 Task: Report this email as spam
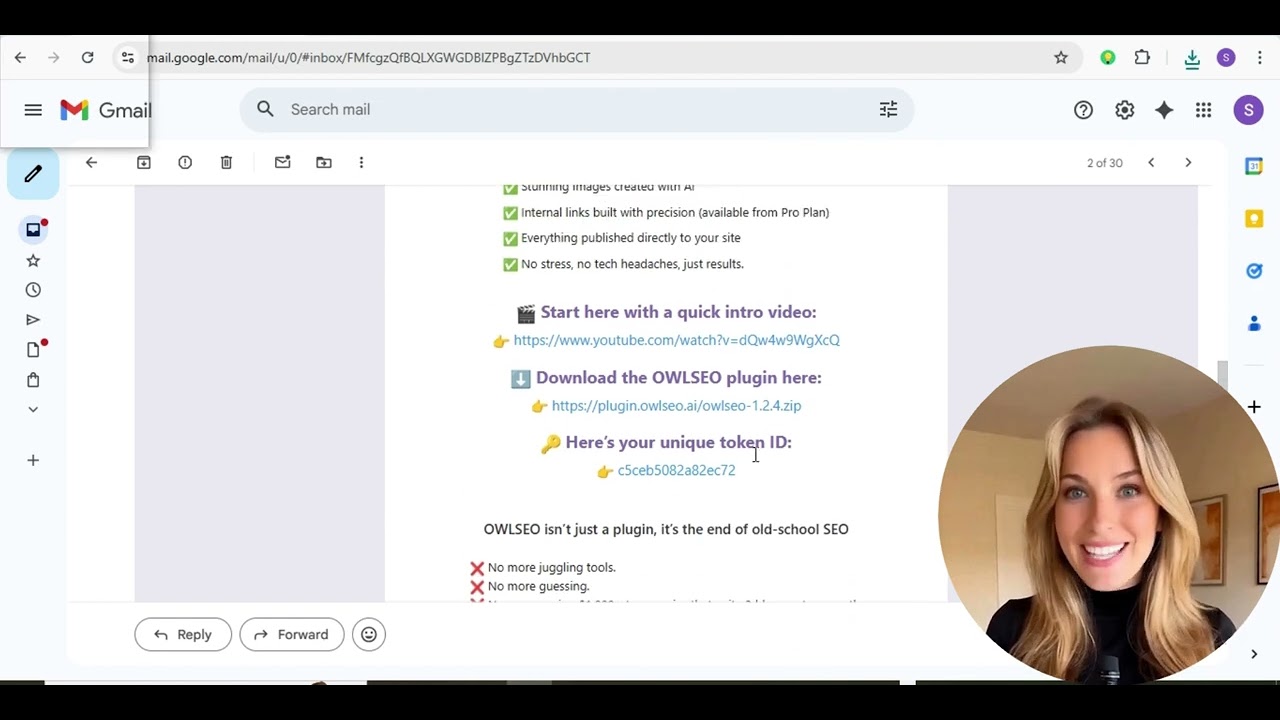click(185, 162)
